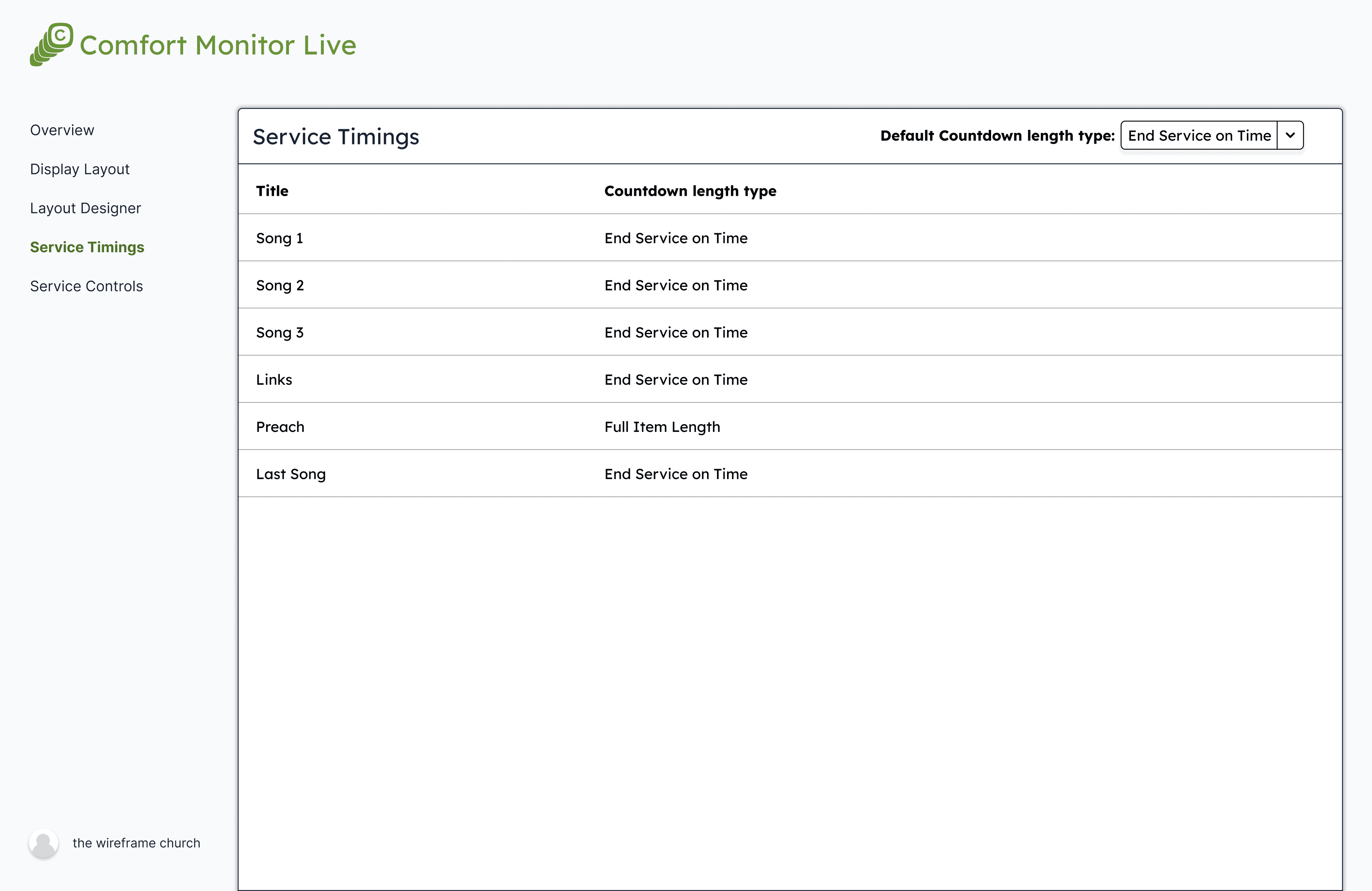Select the End Service on Time combo box
The image size is (1372, 891).
pyautogui.click(x=1212, y=135)
